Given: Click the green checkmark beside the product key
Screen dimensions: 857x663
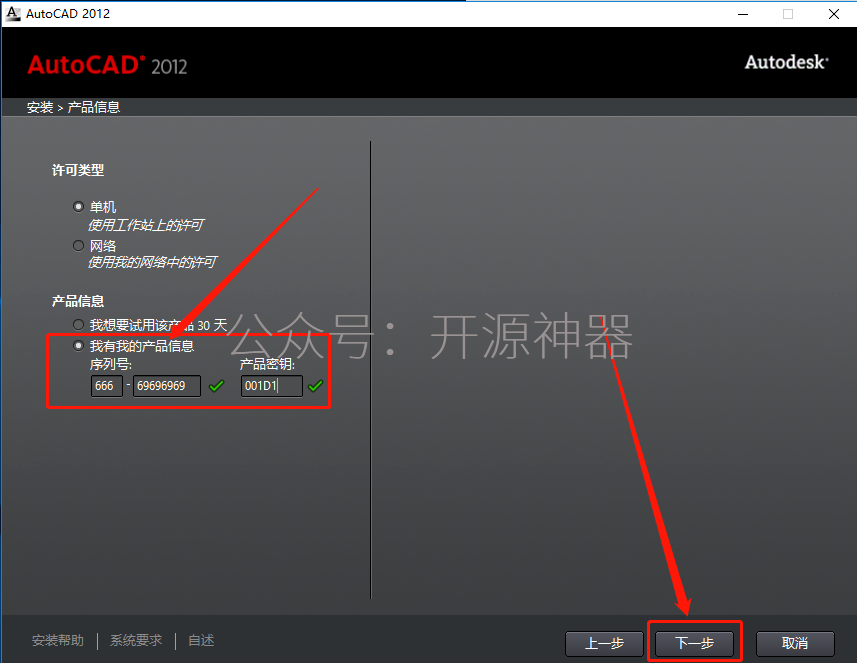Looking at the screenshot, I should click(315, 386).
